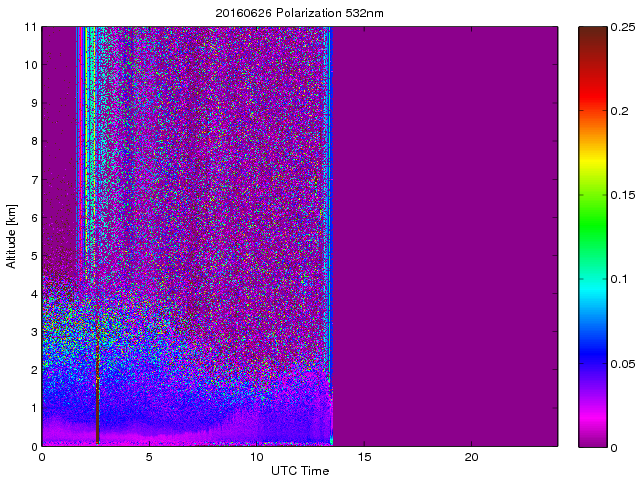Select the 11 tick label on the altitude axis
640x480 pixels.
pyautogui.click(x=30, y=27)
